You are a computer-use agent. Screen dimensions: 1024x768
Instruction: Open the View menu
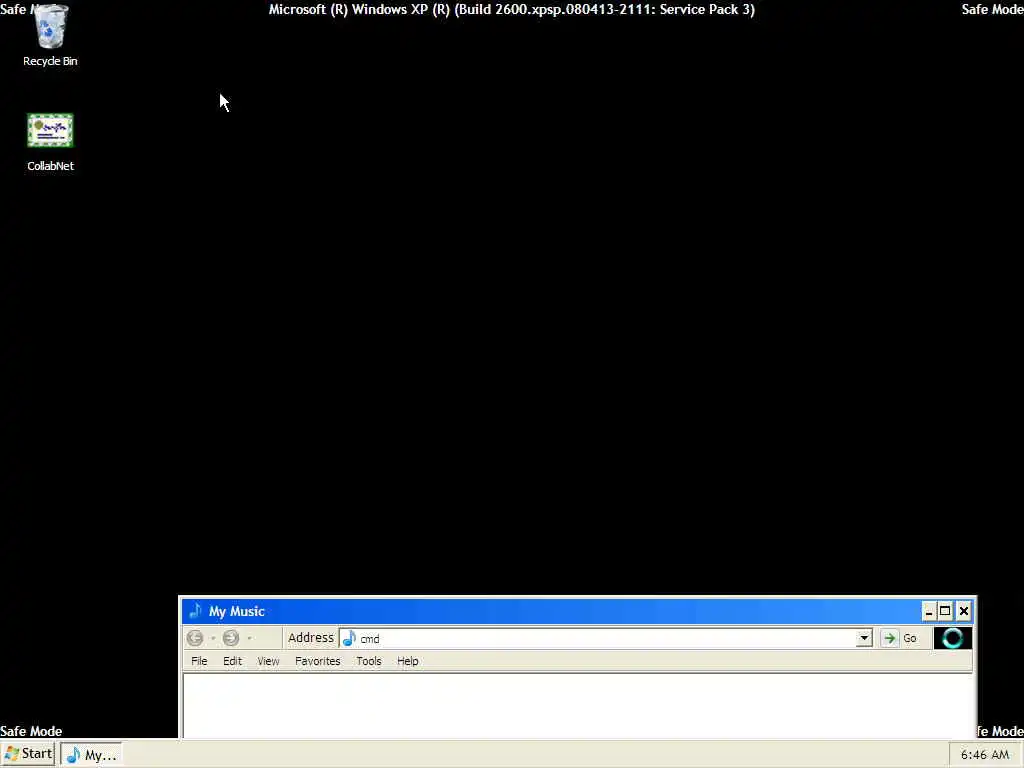tap(268, 661)
